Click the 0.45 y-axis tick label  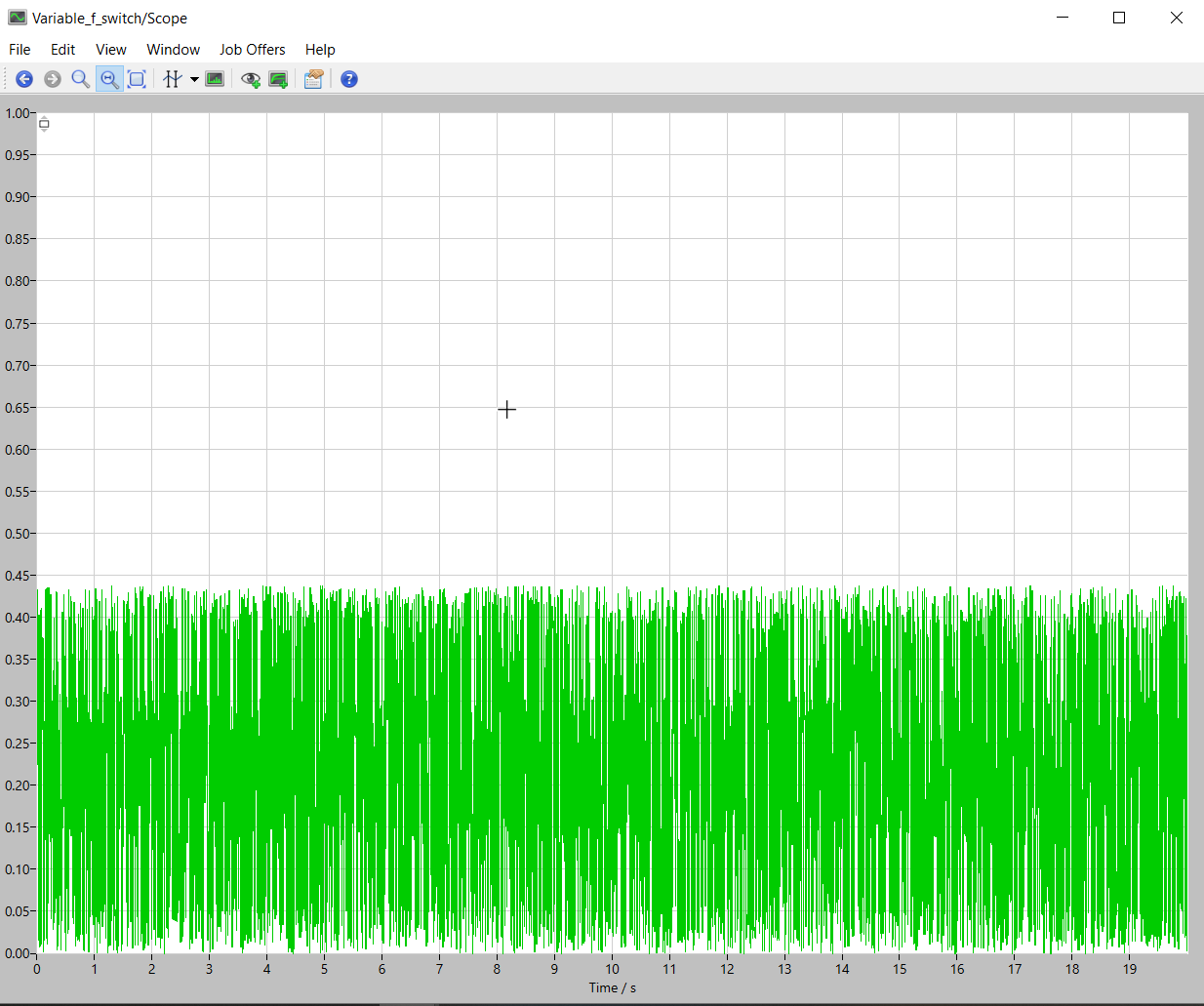click(18, 576)
